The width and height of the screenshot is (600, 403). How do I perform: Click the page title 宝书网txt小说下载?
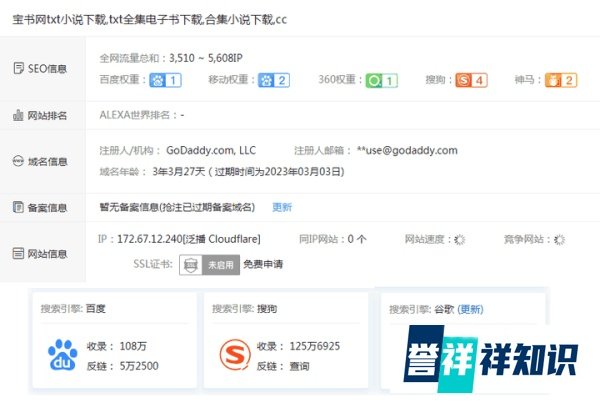[59, 20]
